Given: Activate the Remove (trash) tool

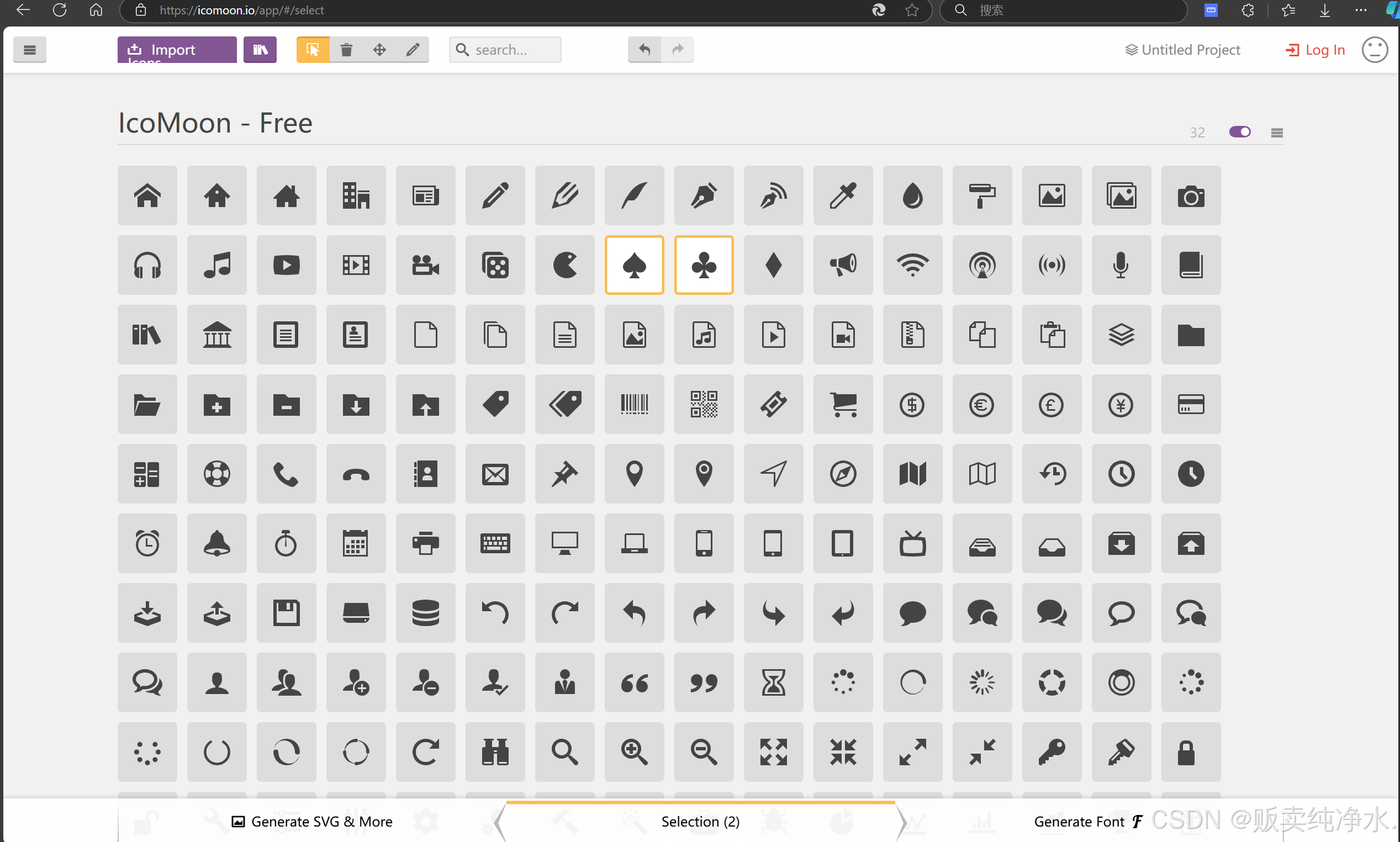Looking at the screenshot, I should point(346,50).
